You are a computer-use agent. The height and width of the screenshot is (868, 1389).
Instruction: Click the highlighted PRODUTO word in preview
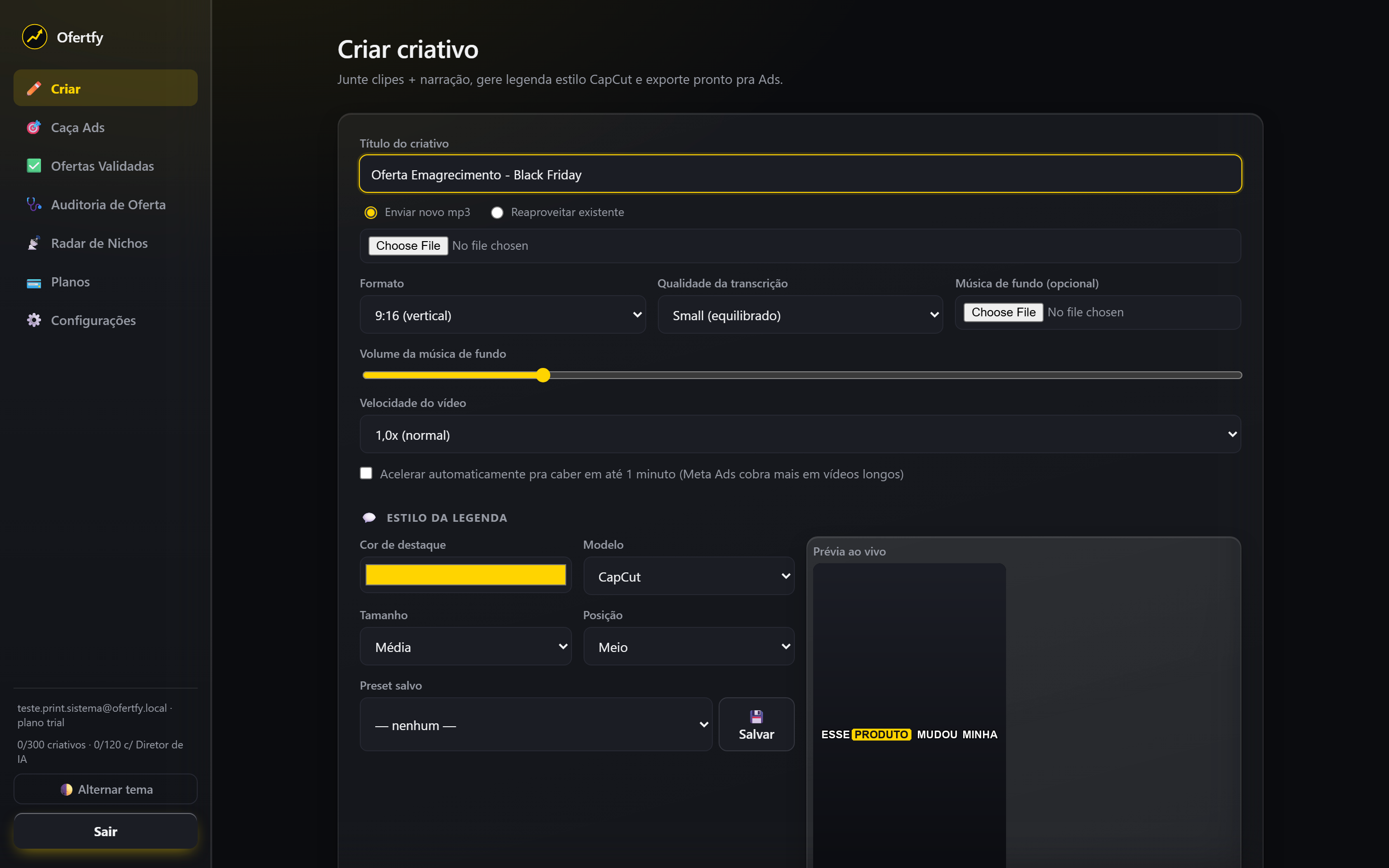pos(881,735)
